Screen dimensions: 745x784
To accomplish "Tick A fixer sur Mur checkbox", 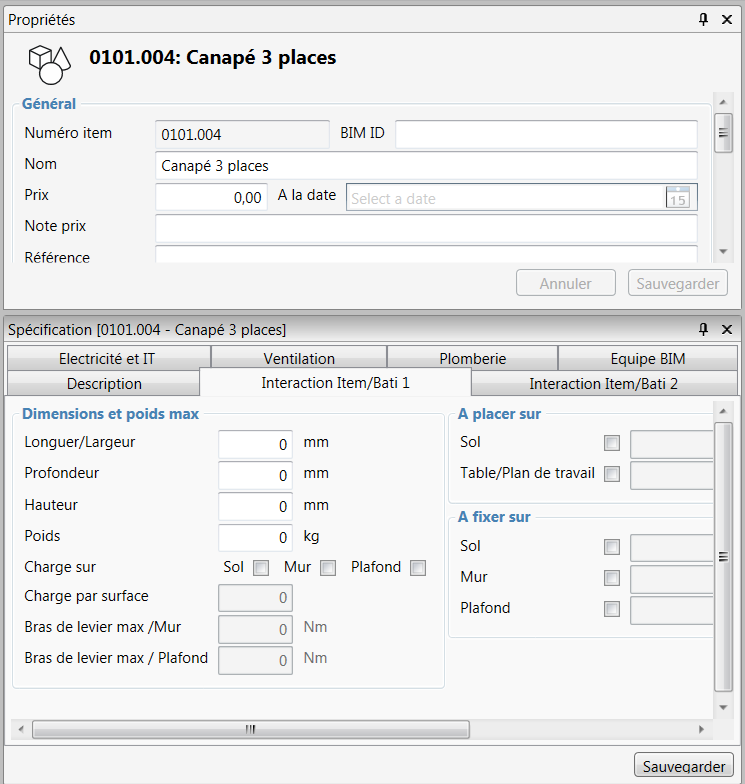I will point(612,578).
